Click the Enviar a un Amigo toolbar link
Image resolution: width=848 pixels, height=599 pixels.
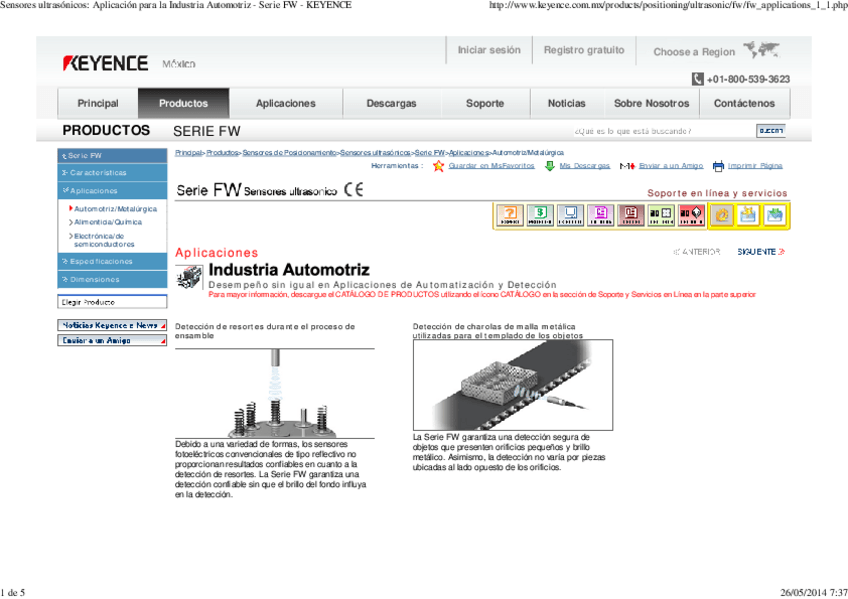[671, 166]
